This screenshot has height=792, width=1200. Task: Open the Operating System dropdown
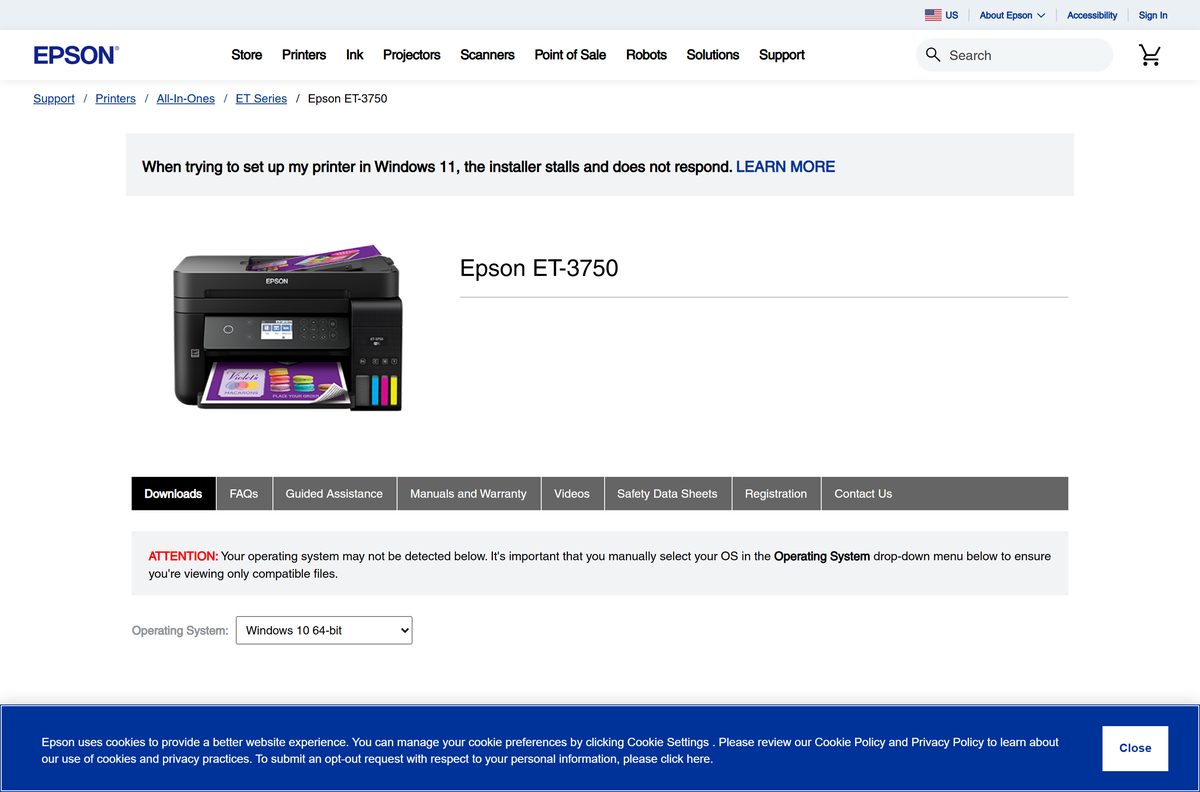click(324, 630)
